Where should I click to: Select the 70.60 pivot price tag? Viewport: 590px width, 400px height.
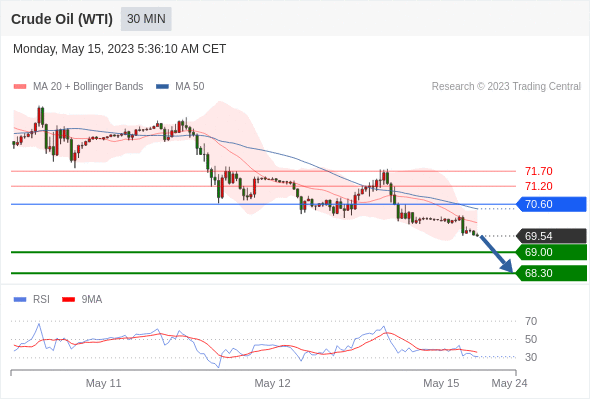(551, 204)
